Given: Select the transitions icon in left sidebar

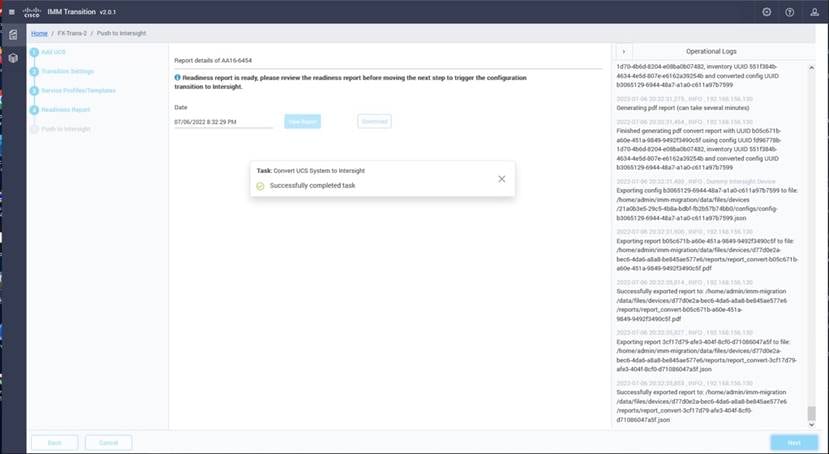Looking at the screenshot, I should (13, 35).
